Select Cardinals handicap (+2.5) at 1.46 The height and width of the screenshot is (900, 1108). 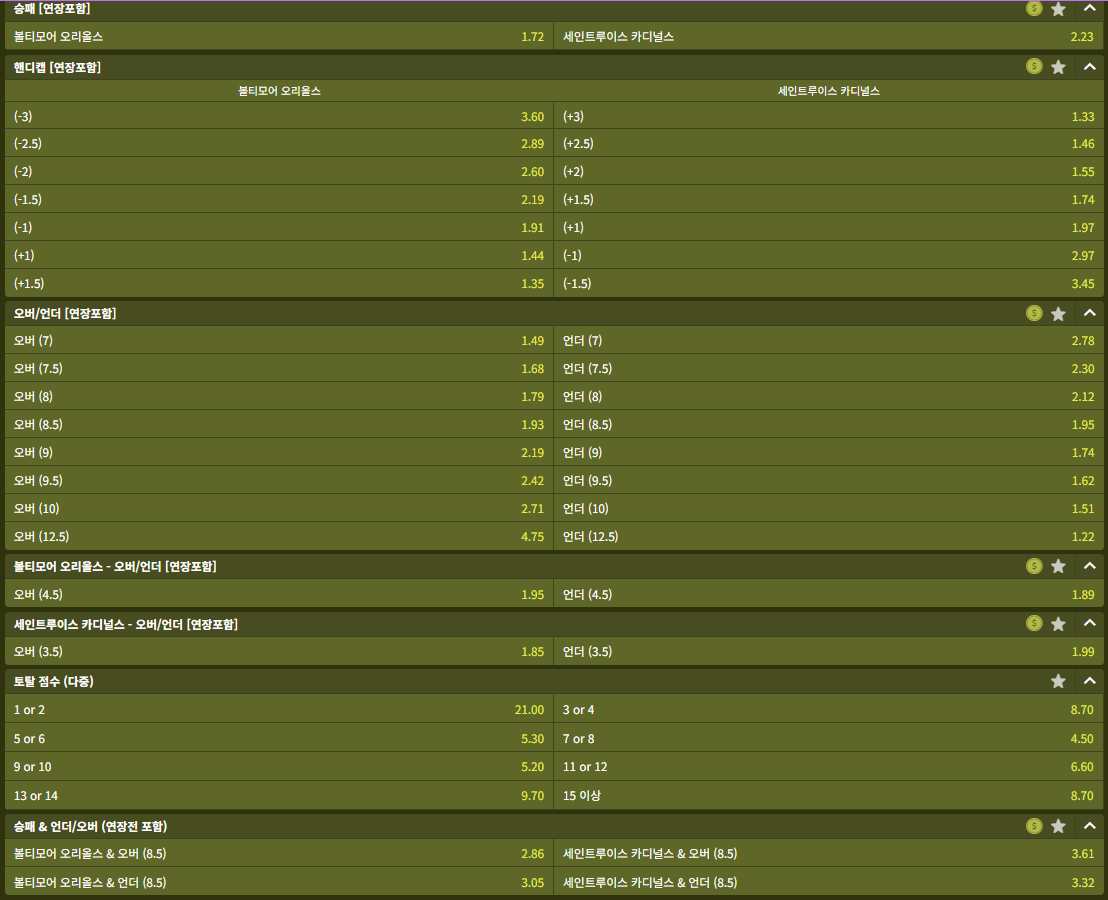click(x=829, y=143)
